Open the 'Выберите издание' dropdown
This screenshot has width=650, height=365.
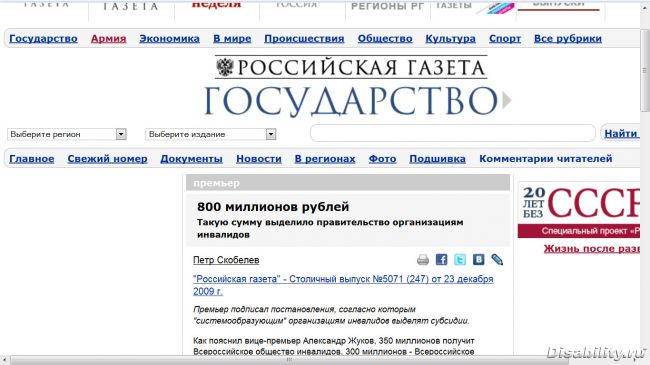pos(211,134)
